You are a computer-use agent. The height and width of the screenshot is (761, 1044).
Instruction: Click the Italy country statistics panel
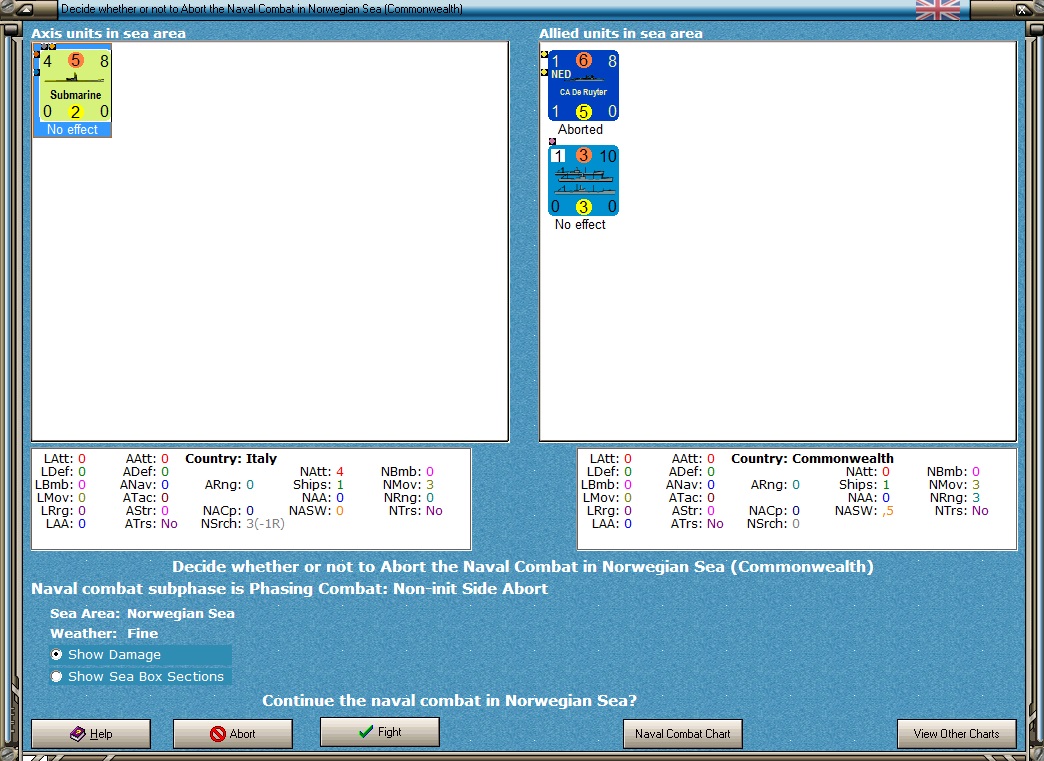tap(251, 499)
